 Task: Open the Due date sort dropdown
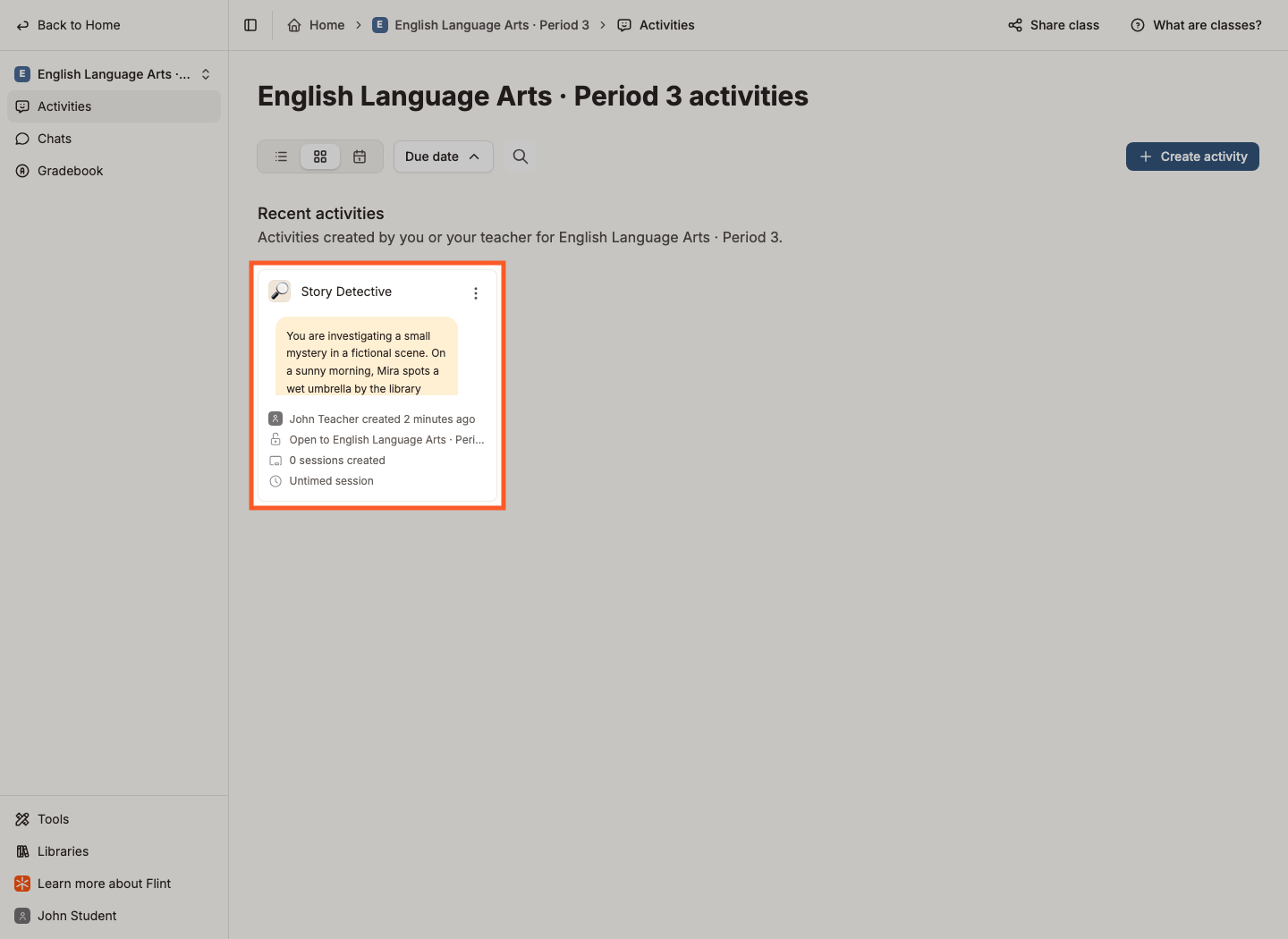pos(444,156)
